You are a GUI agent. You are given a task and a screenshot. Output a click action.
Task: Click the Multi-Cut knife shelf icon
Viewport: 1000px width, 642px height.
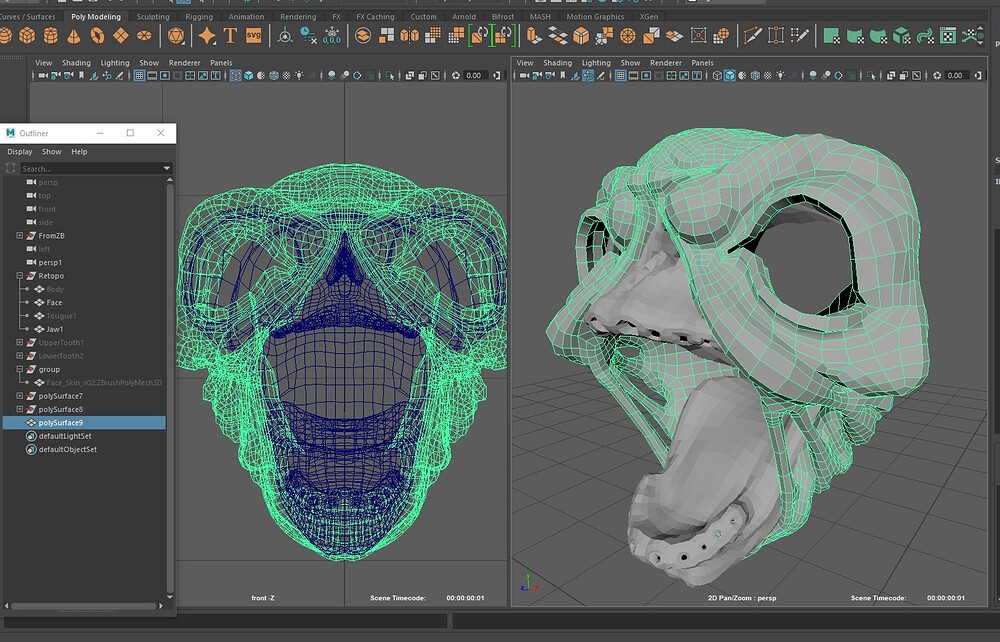point(753,36)
